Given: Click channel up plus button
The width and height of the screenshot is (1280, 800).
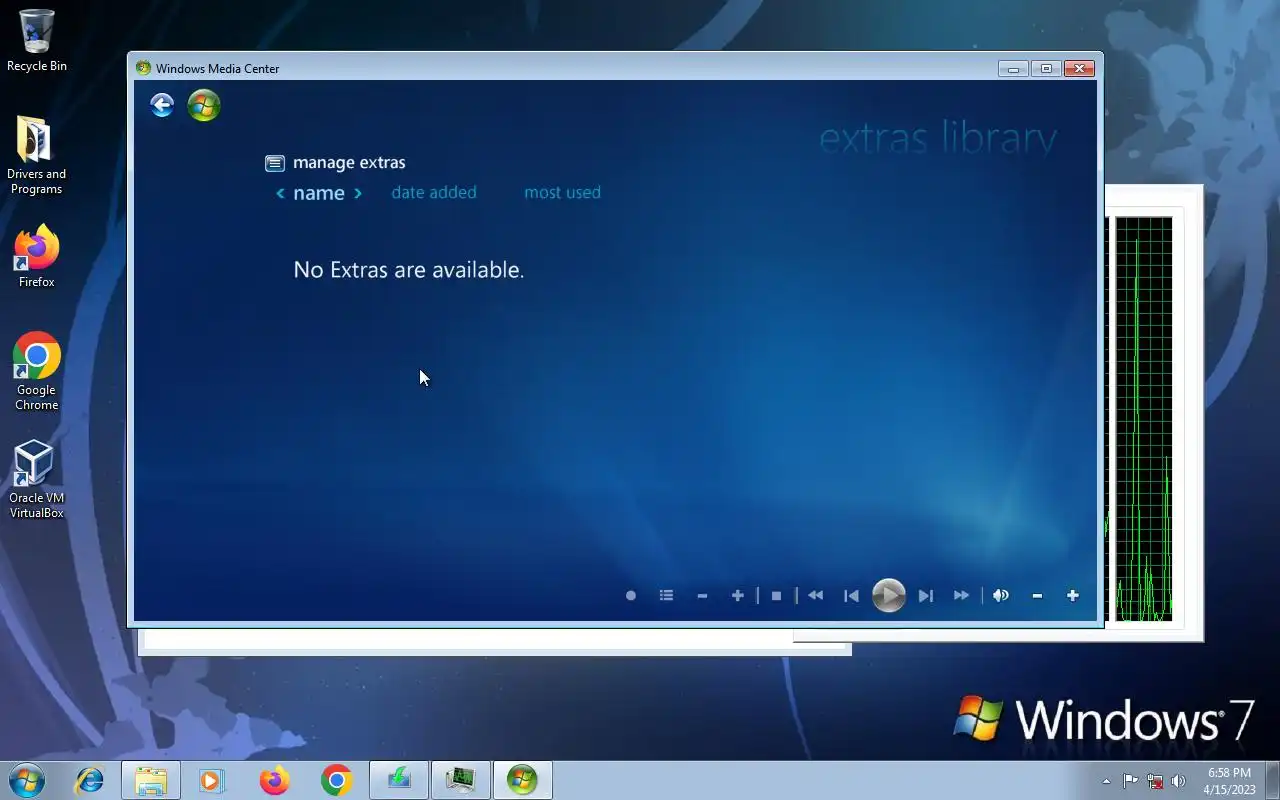Looking at the screenshot, I should [x=737, y=595].
